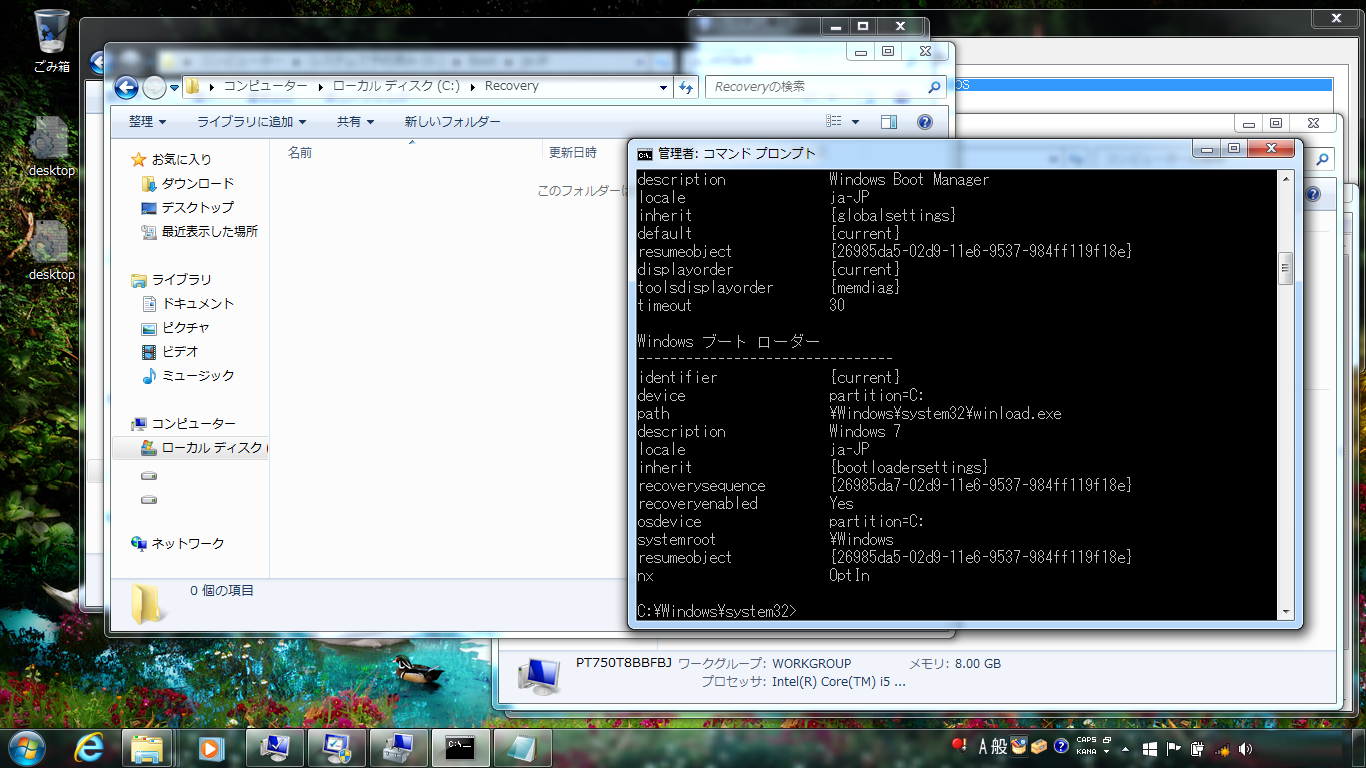Click the Windows Start orb

[26, 746]
